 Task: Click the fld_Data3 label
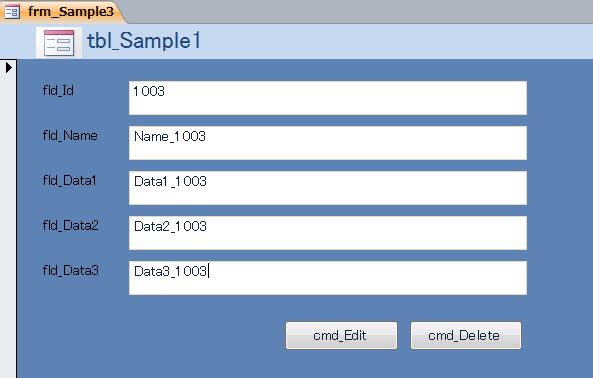tap(70, 271)
